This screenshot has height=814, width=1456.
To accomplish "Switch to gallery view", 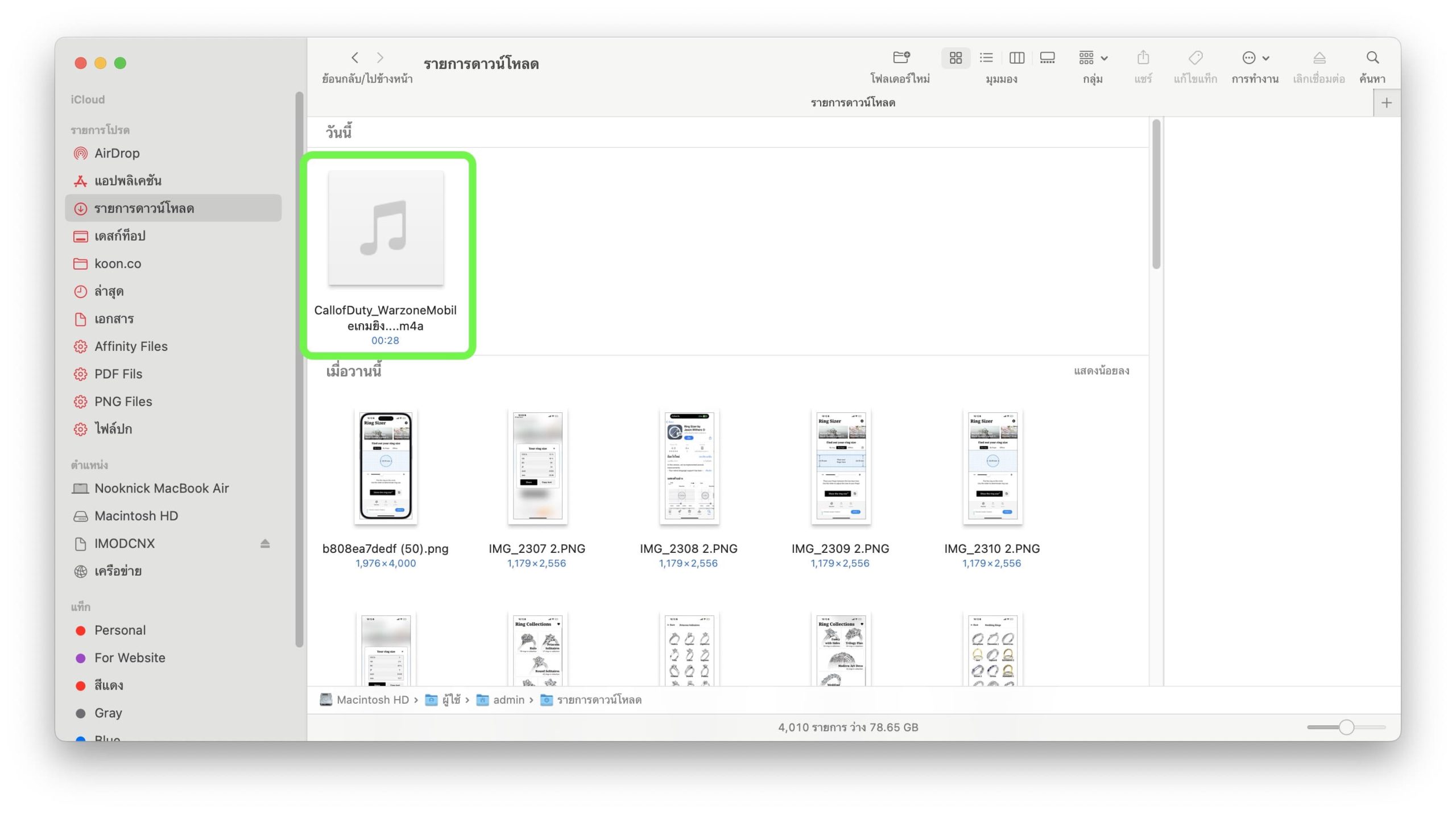I will click(x=1047, y=57).
